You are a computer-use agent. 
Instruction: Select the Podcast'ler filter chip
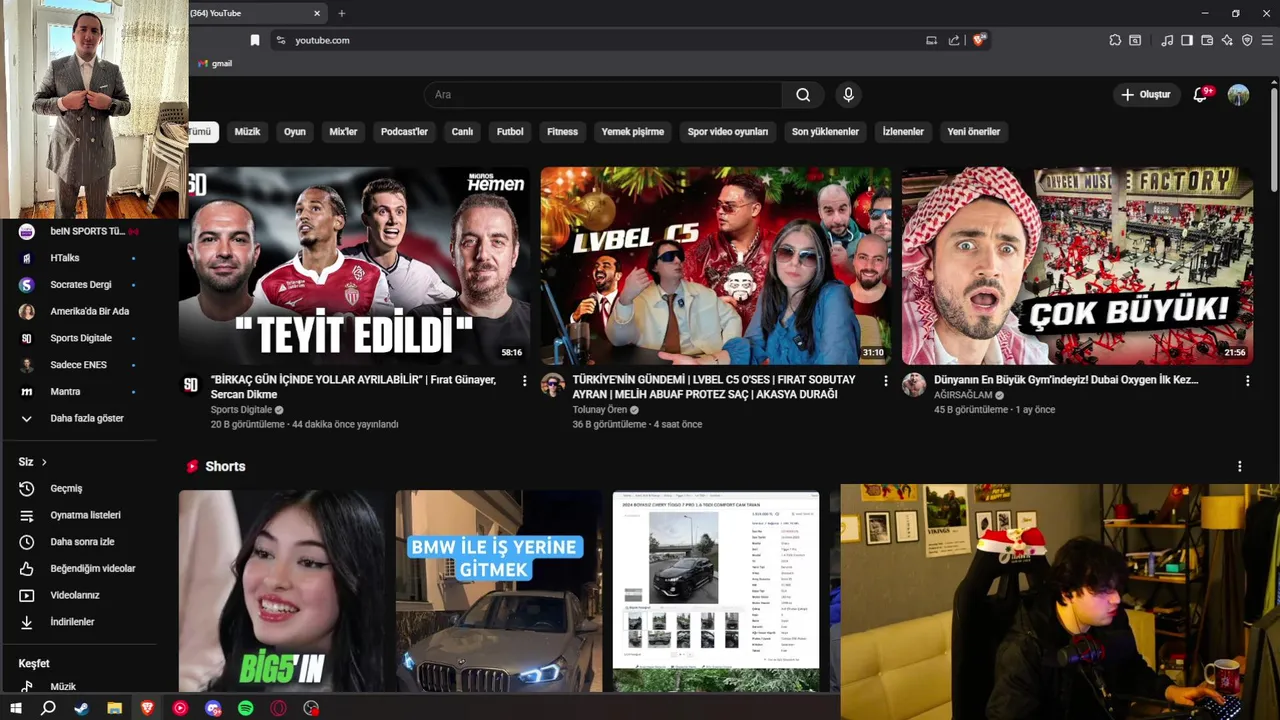404,131
